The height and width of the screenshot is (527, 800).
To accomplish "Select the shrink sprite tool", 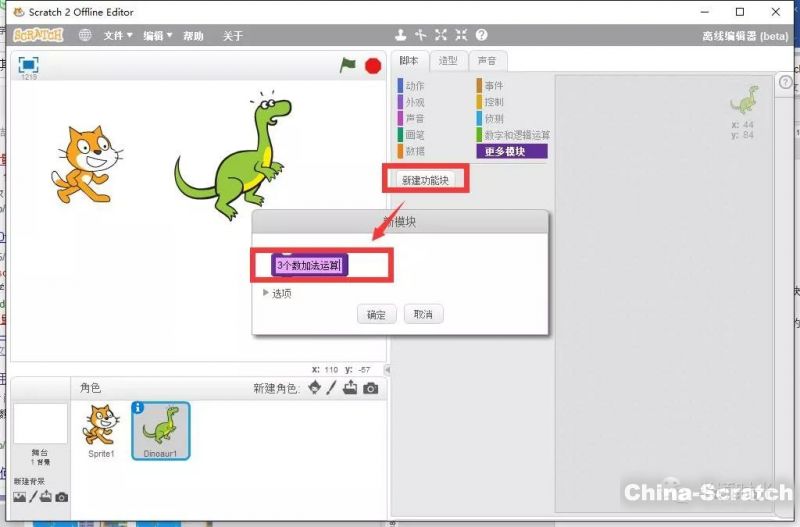I will [x=461, y=35].
